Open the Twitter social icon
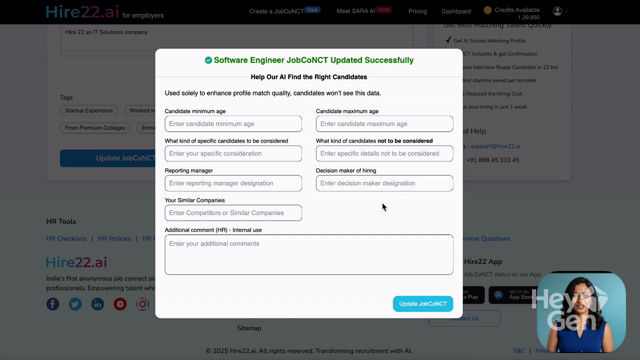640x360 pixels. [x=75, y=304]
